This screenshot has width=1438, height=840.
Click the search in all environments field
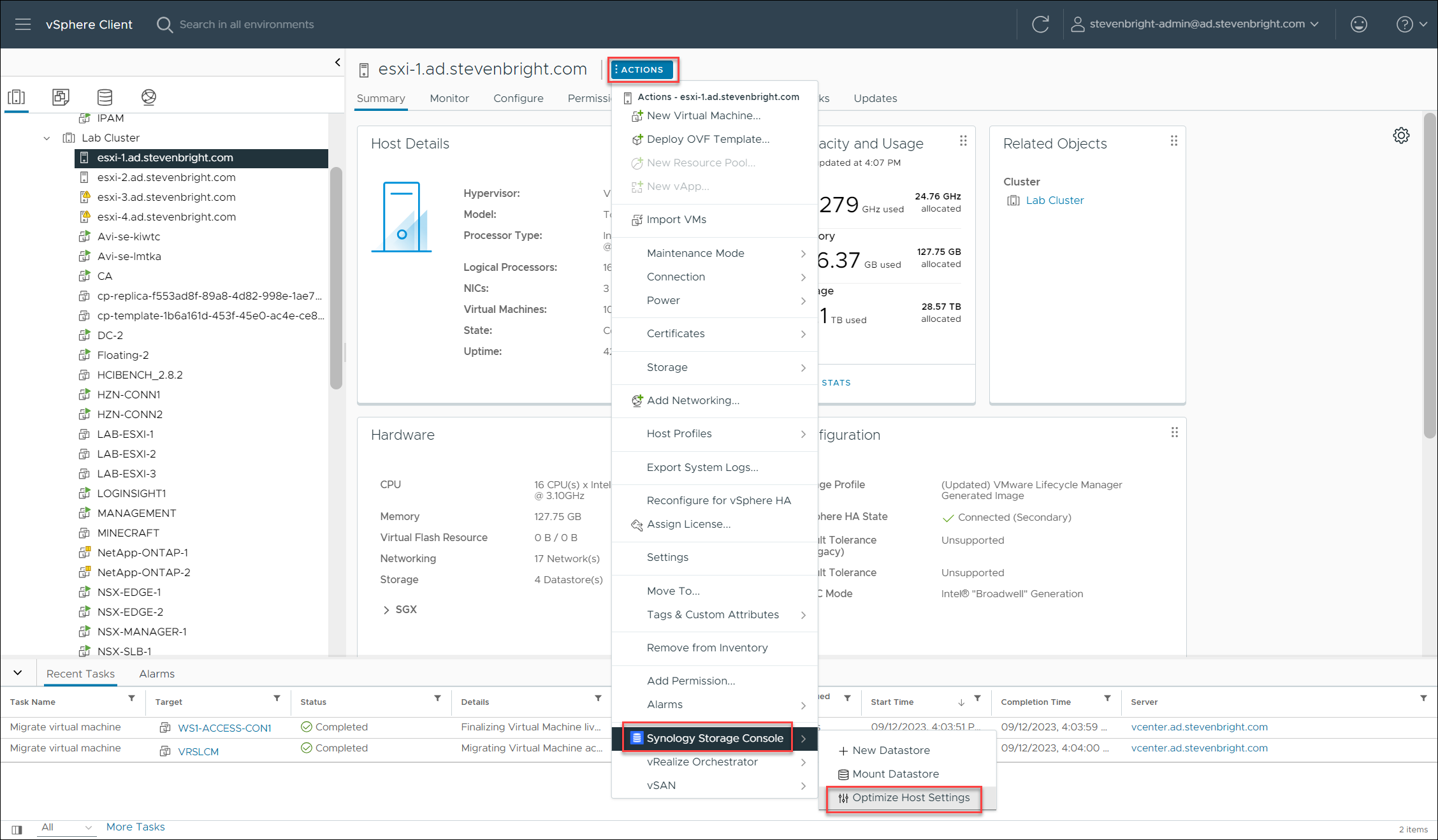click(x=247, y=24)
